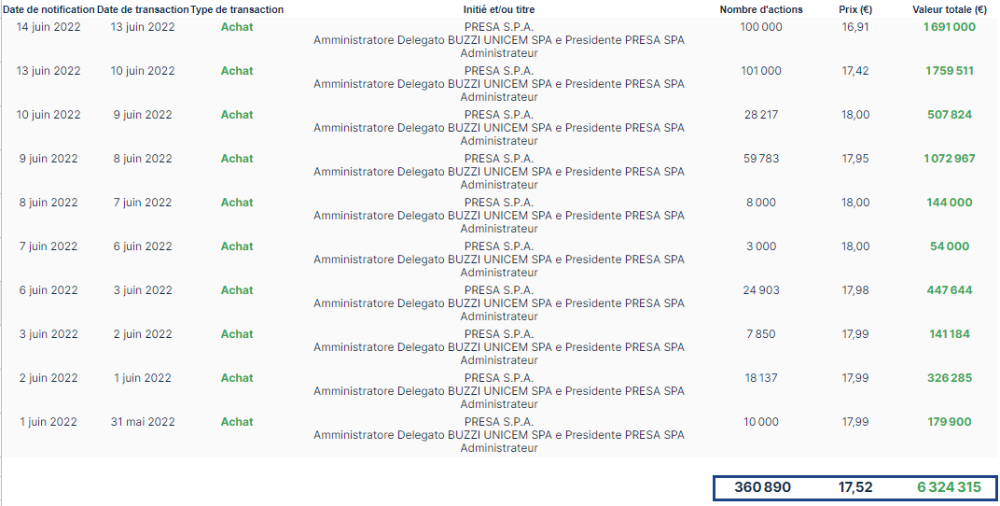Select the 'Type de transaction' column header
This screenshot has height=506, width=1000.
click(237, 9)
